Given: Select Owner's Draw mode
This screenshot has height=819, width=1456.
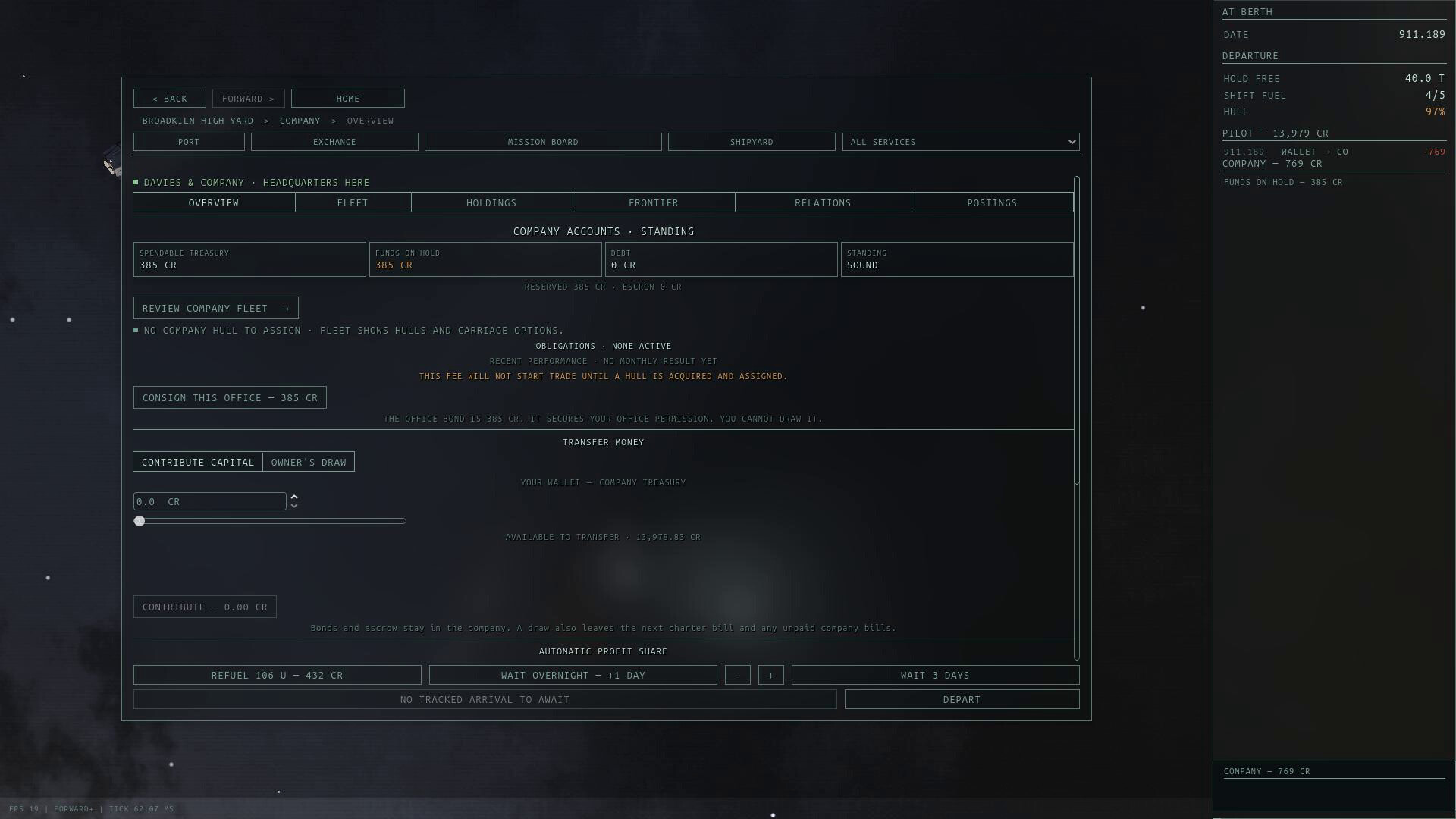Looking at the screenshot, I should (309, 462).
